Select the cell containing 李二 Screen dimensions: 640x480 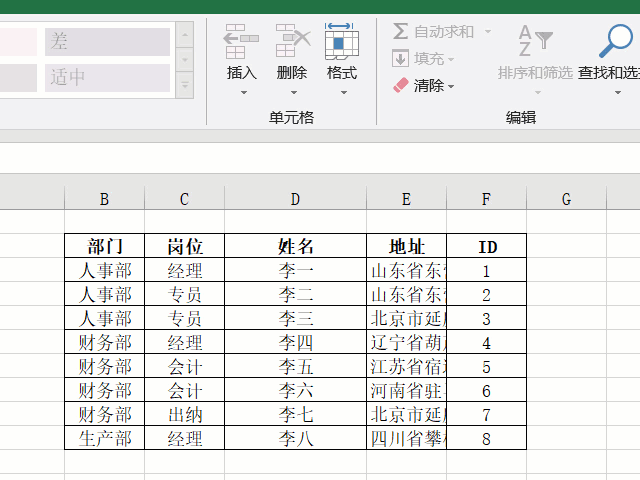[296, 294]
